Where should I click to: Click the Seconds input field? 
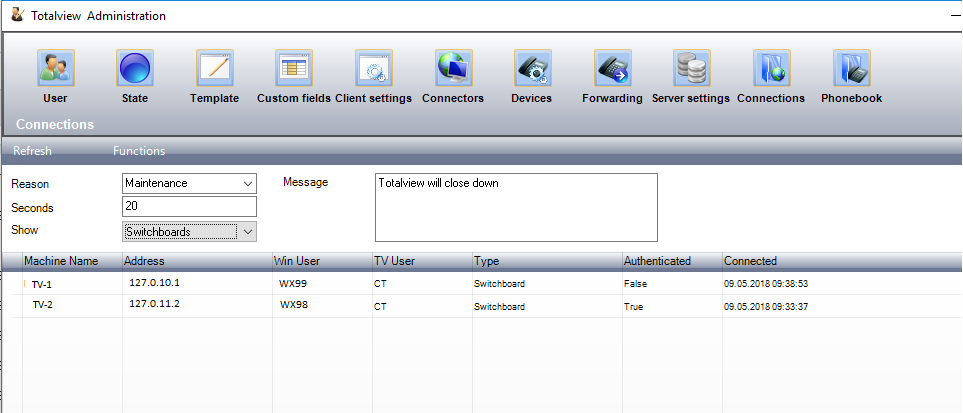coord(189,206)
